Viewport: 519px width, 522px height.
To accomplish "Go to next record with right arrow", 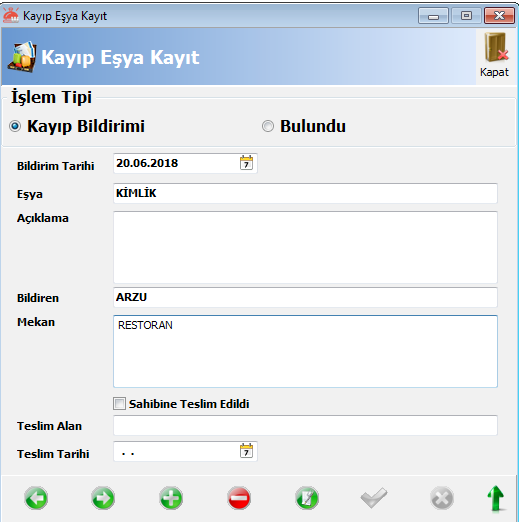I will [x=103, y=498].
